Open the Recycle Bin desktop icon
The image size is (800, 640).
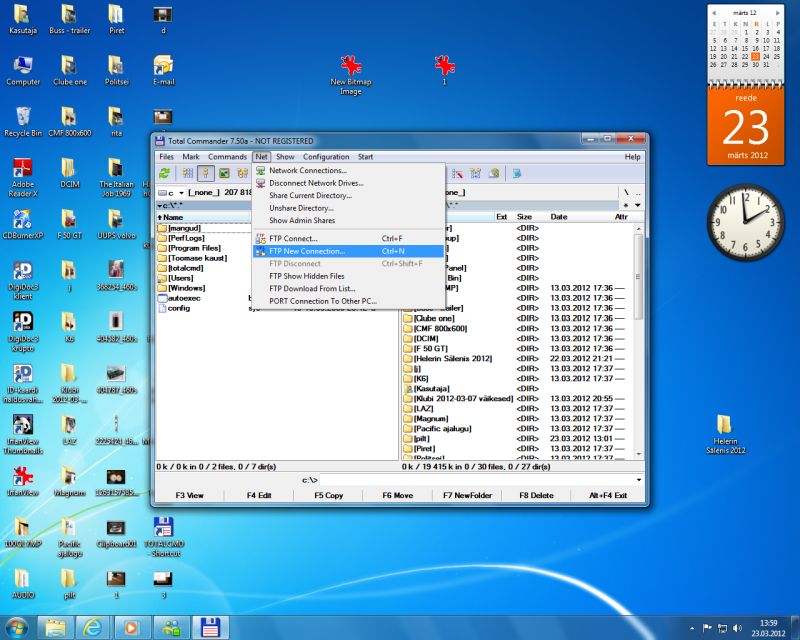coord(22,116)
